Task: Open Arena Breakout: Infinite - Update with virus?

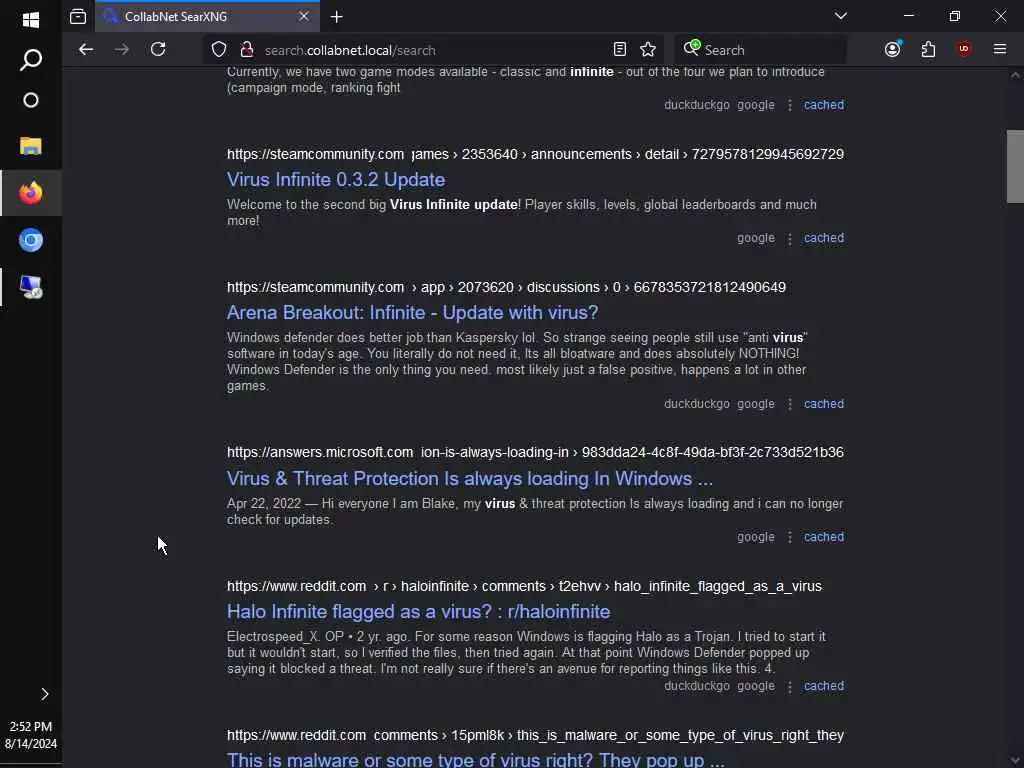Action: pos(412,313)
